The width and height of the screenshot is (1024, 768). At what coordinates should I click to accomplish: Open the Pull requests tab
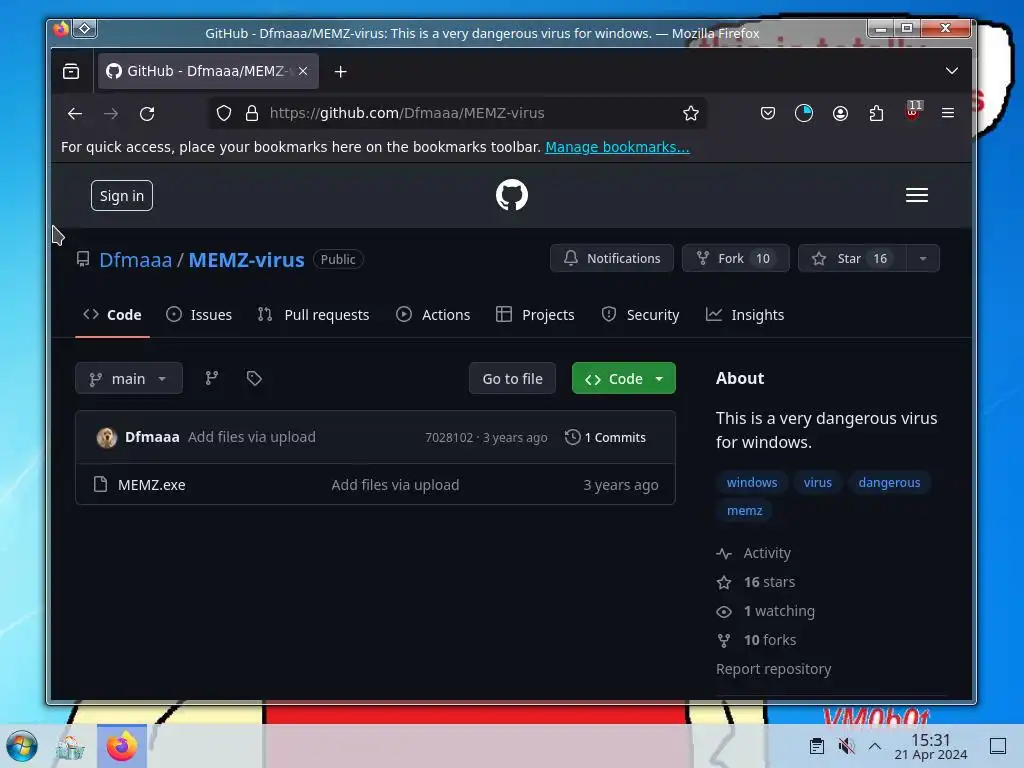[313, 315]
